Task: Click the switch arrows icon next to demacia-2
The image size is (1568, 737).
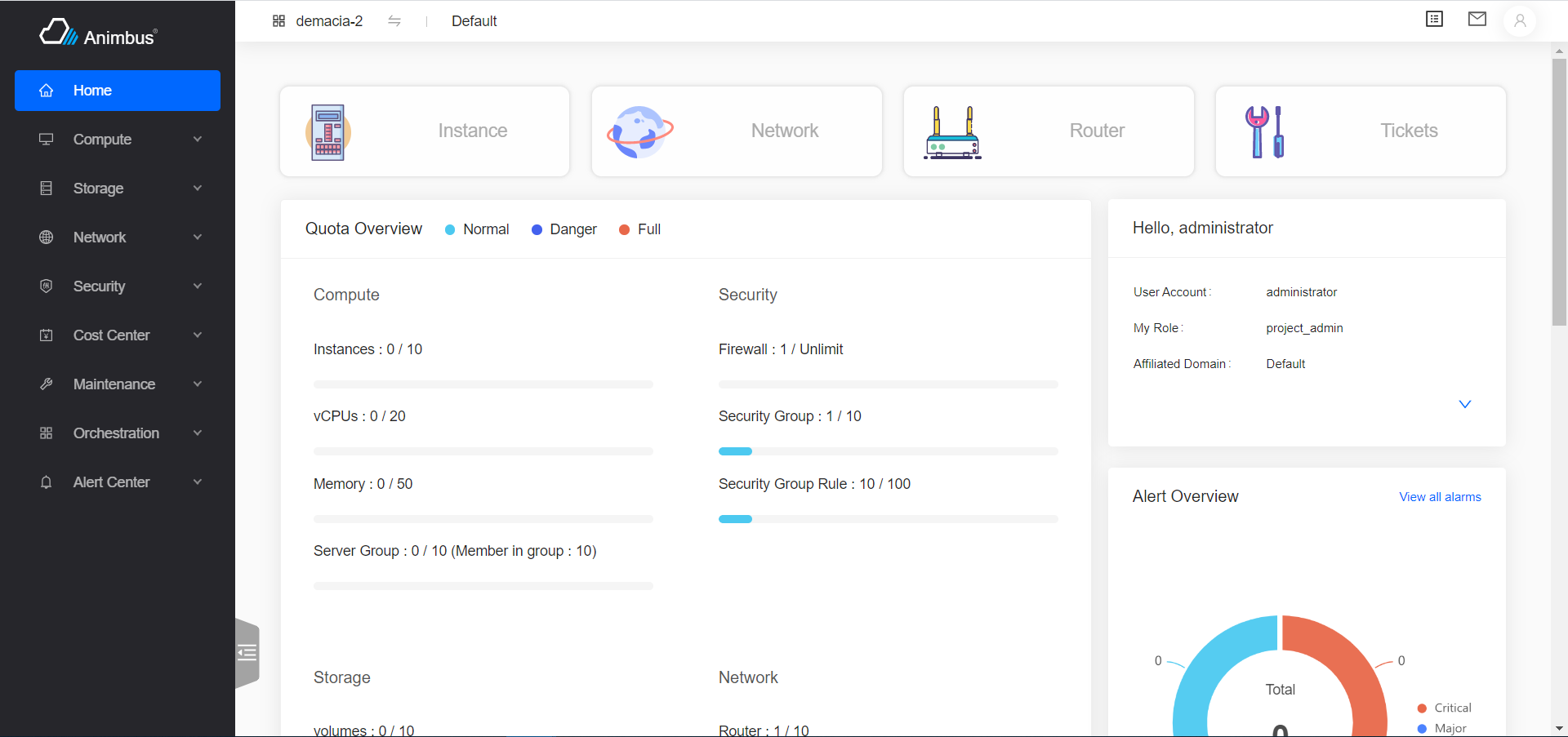Action: [x=394, y=21]
